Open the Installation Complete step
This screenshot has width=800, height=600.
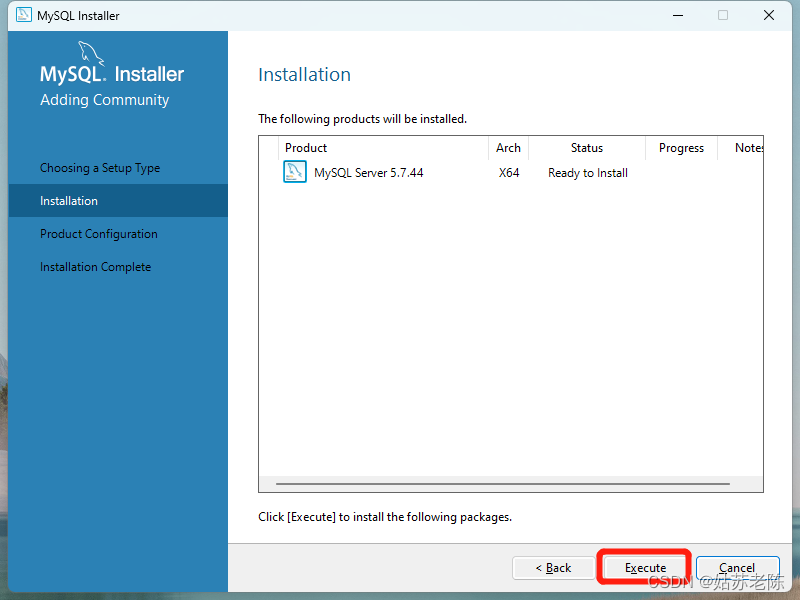click(x=95, y=267)
